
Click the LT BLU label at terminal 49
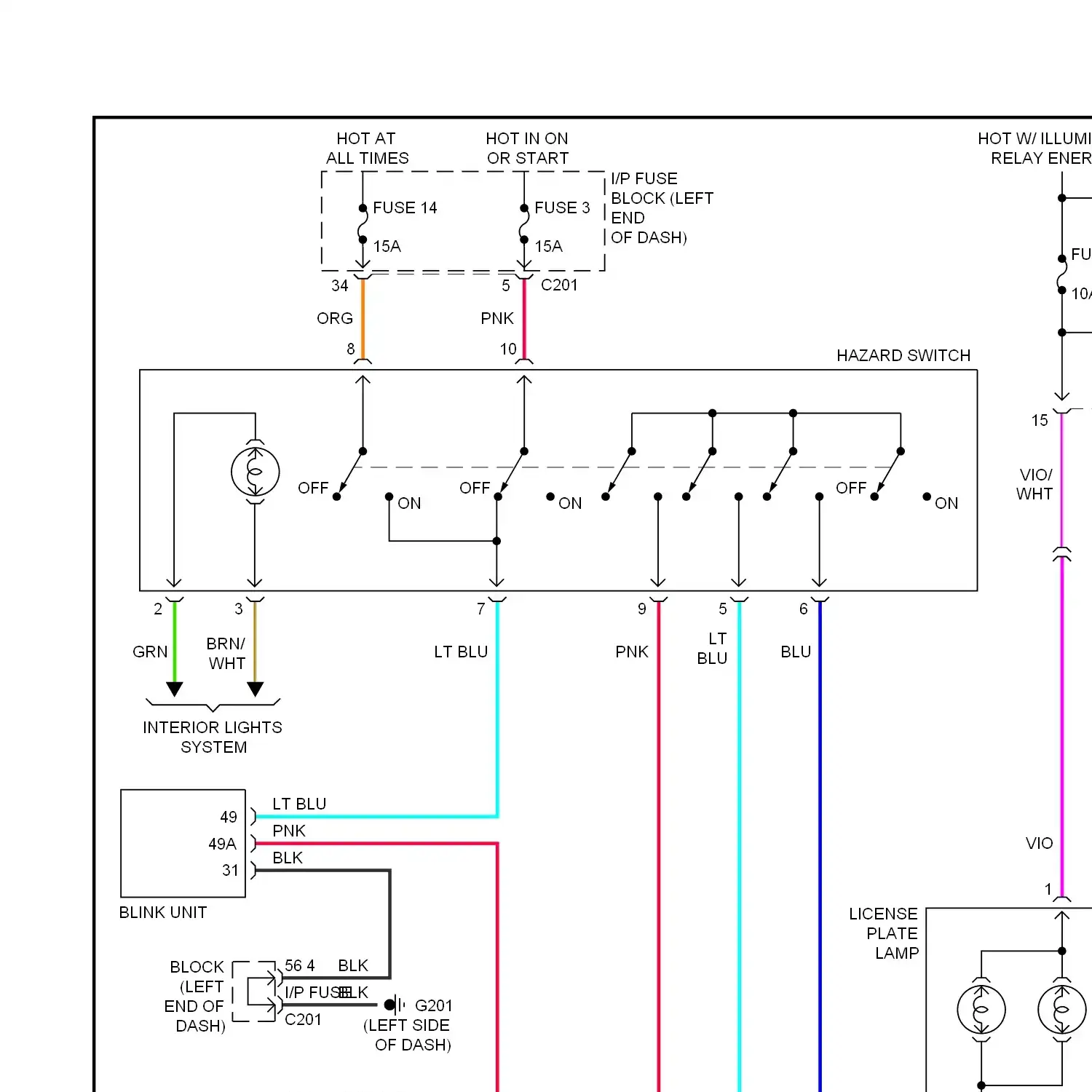click(299, 804)
